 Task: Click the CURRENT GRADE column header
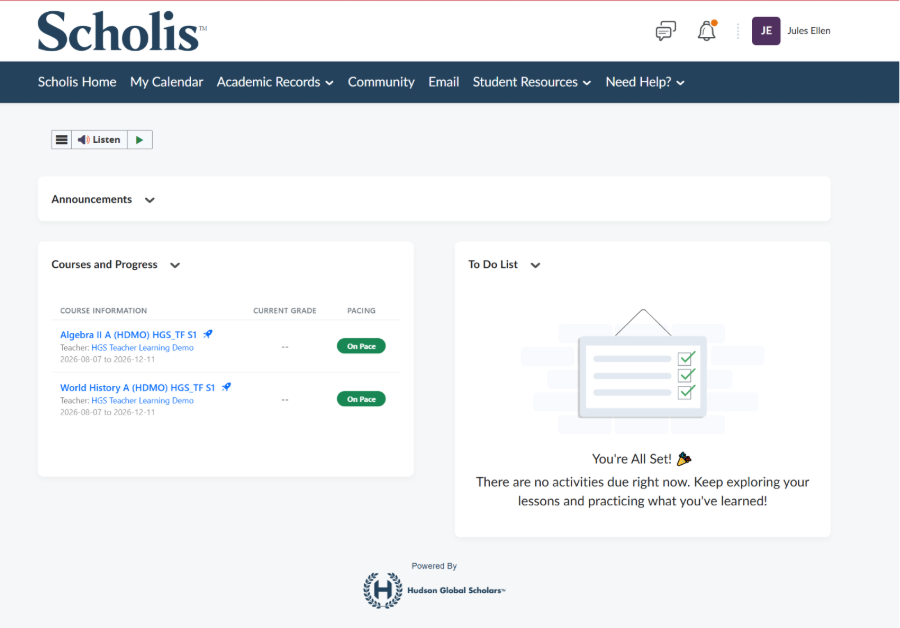(285, 311)
